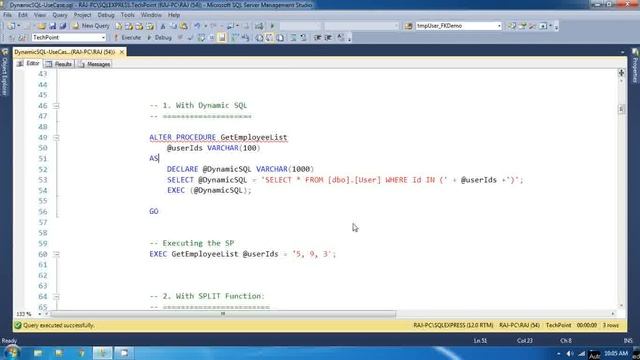Click the vertical scrollbar thumb of the editor
Viewport: 640px width, 360px height.
(621, 109)
